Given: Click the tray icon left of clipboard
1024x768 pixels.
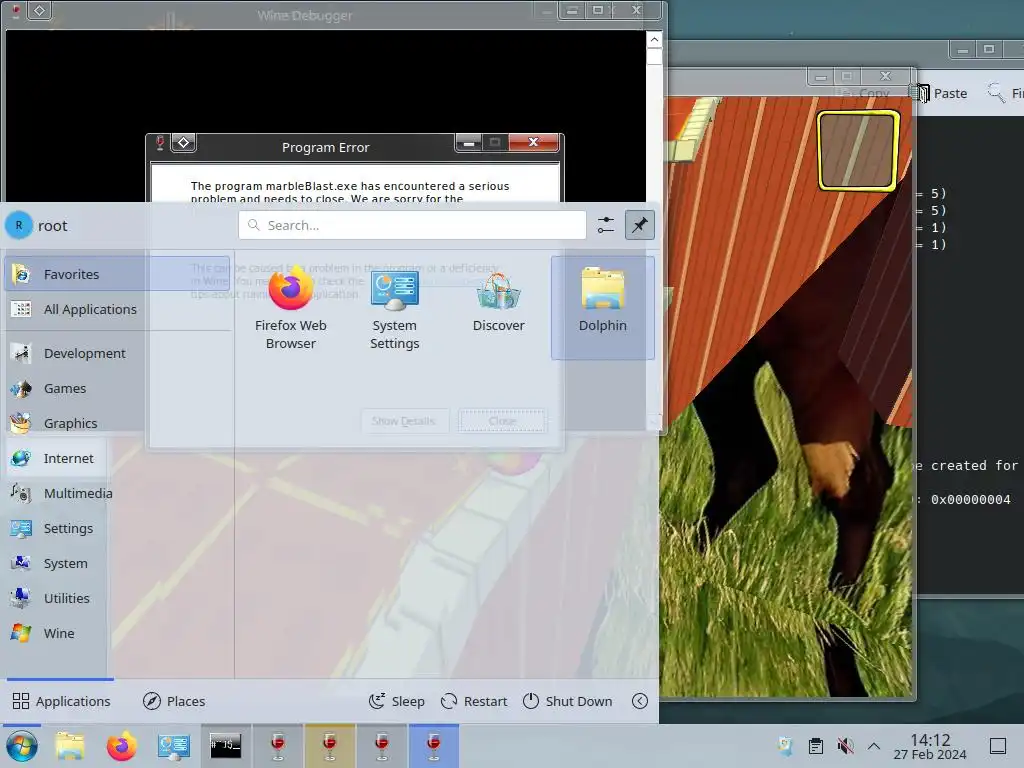Looking at the screenshot, I should [x=786, y=746].
